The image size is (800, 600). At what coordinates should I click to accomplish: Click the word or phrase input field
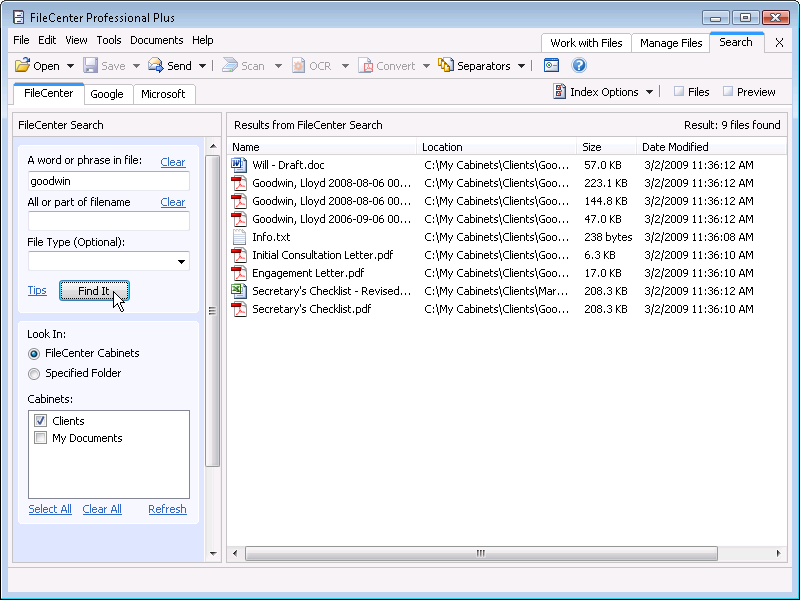click(x=109, y=181)
